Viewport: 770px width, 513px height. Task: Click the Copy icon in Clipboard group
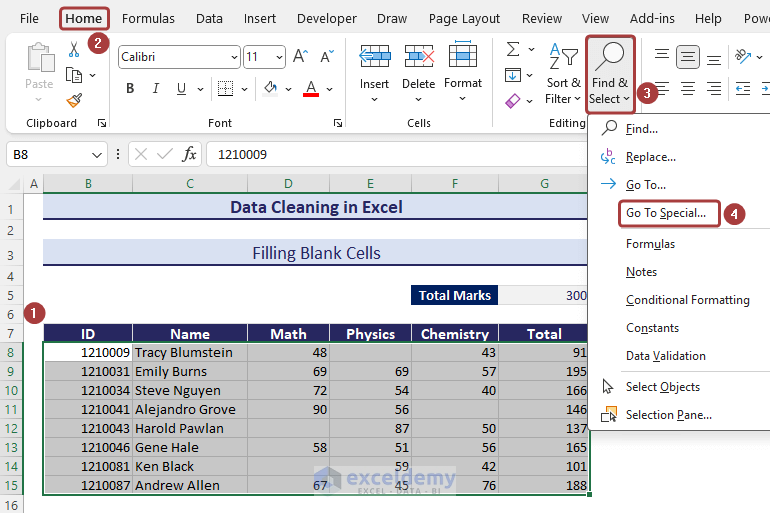[x=74, y=75]
